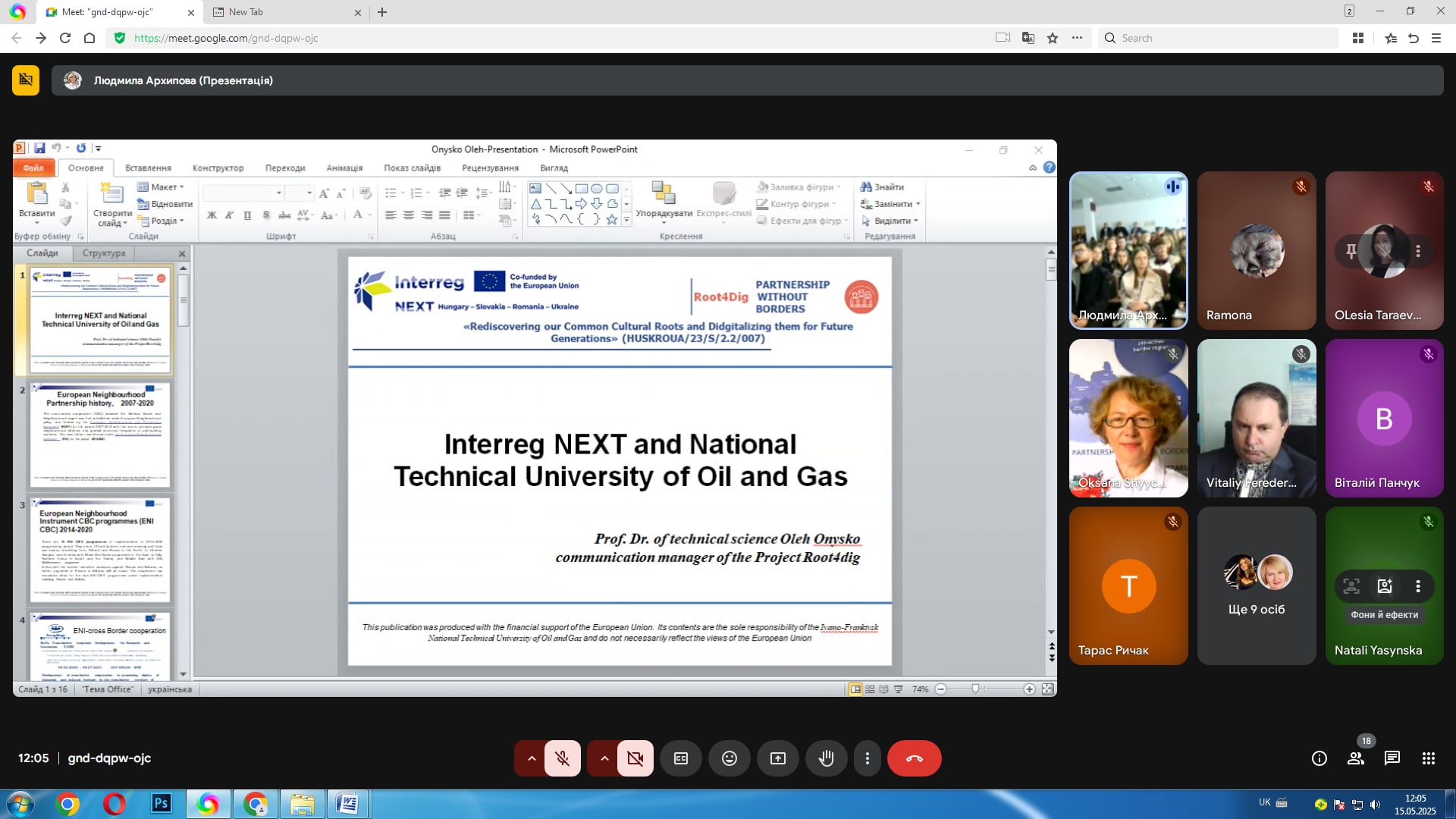Switch to slide sorter view icon
Viewport: 1456px width, 819px height.
(x=870, y=689)
